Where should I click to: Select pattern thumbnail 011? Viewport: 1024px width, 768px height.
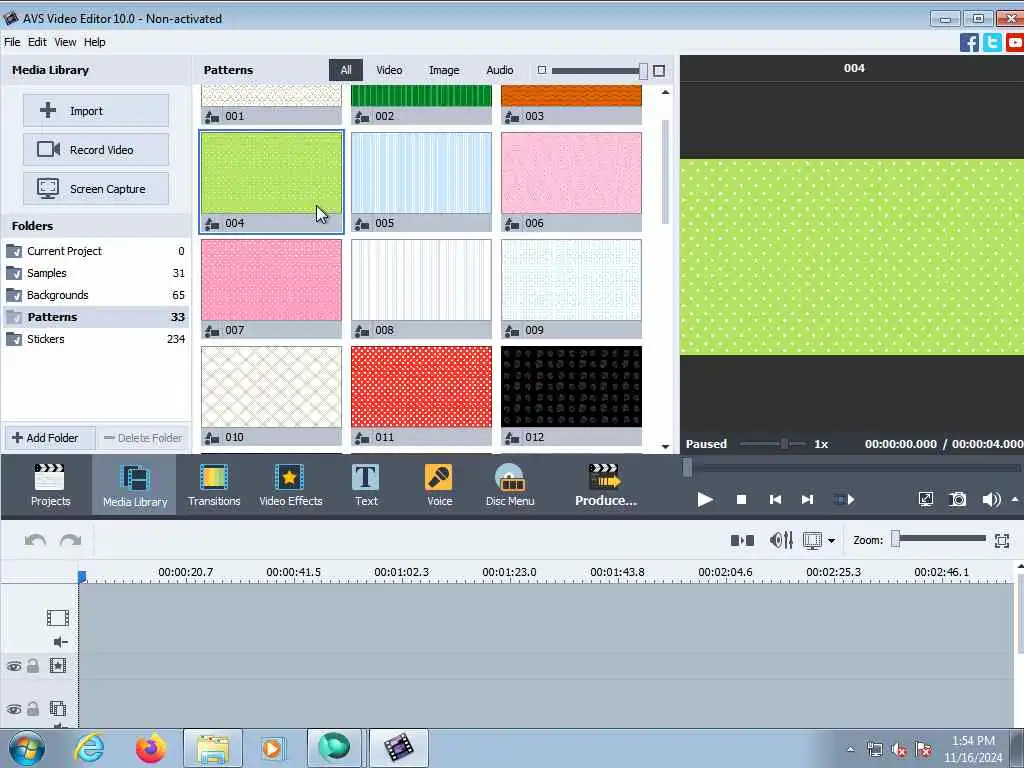(x=421, y=396)
